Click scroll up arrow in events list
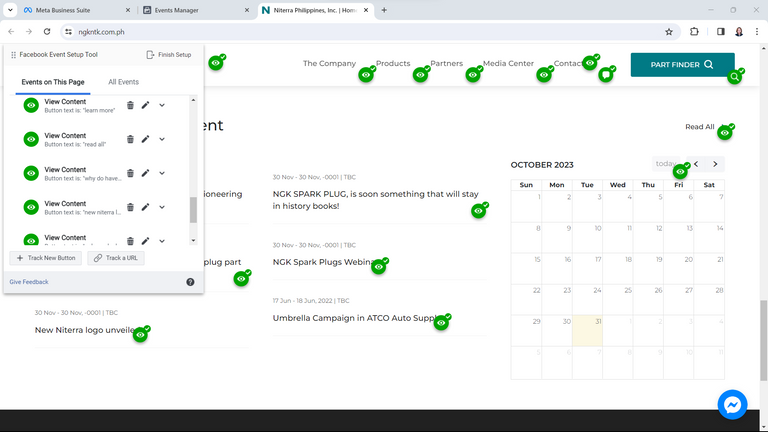 point(193,100)
